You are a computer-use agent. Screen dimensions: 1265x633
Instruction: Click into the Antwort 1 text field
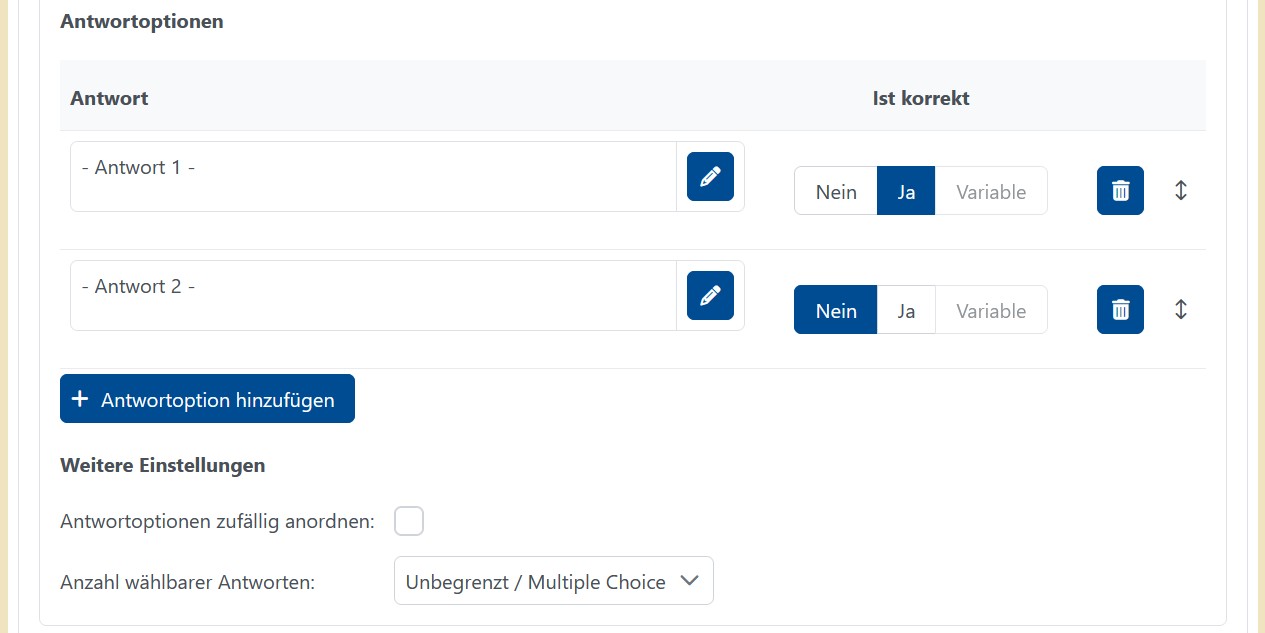point(373,177)
